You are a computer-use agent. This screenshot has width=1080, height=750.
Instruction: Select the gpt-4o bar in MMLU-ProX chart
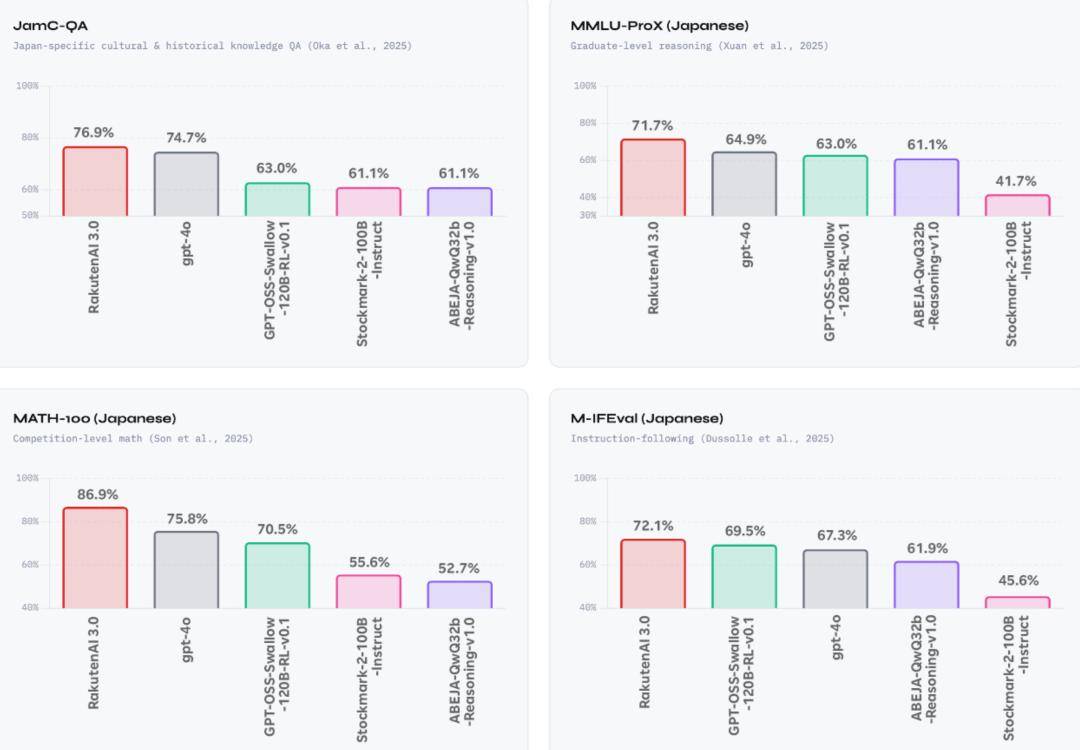[x=744, y=184]
